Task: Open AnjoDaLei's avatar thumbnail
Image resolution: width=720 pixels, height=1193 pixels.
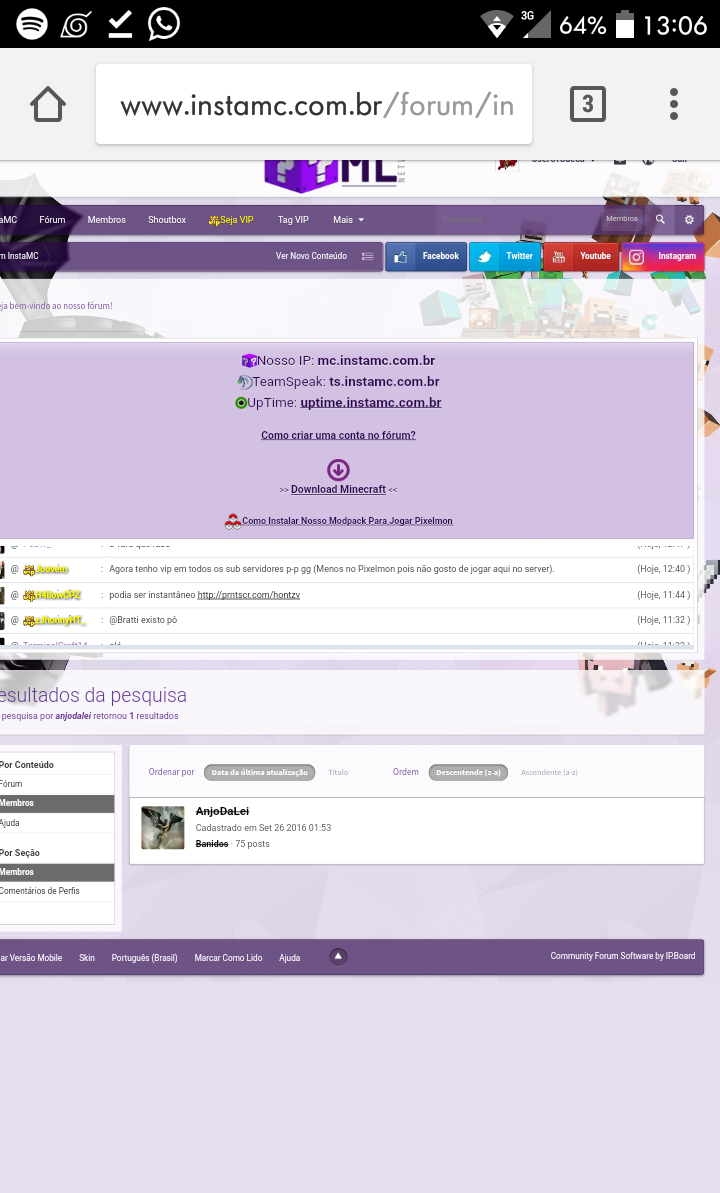Action: click(163, 827)
